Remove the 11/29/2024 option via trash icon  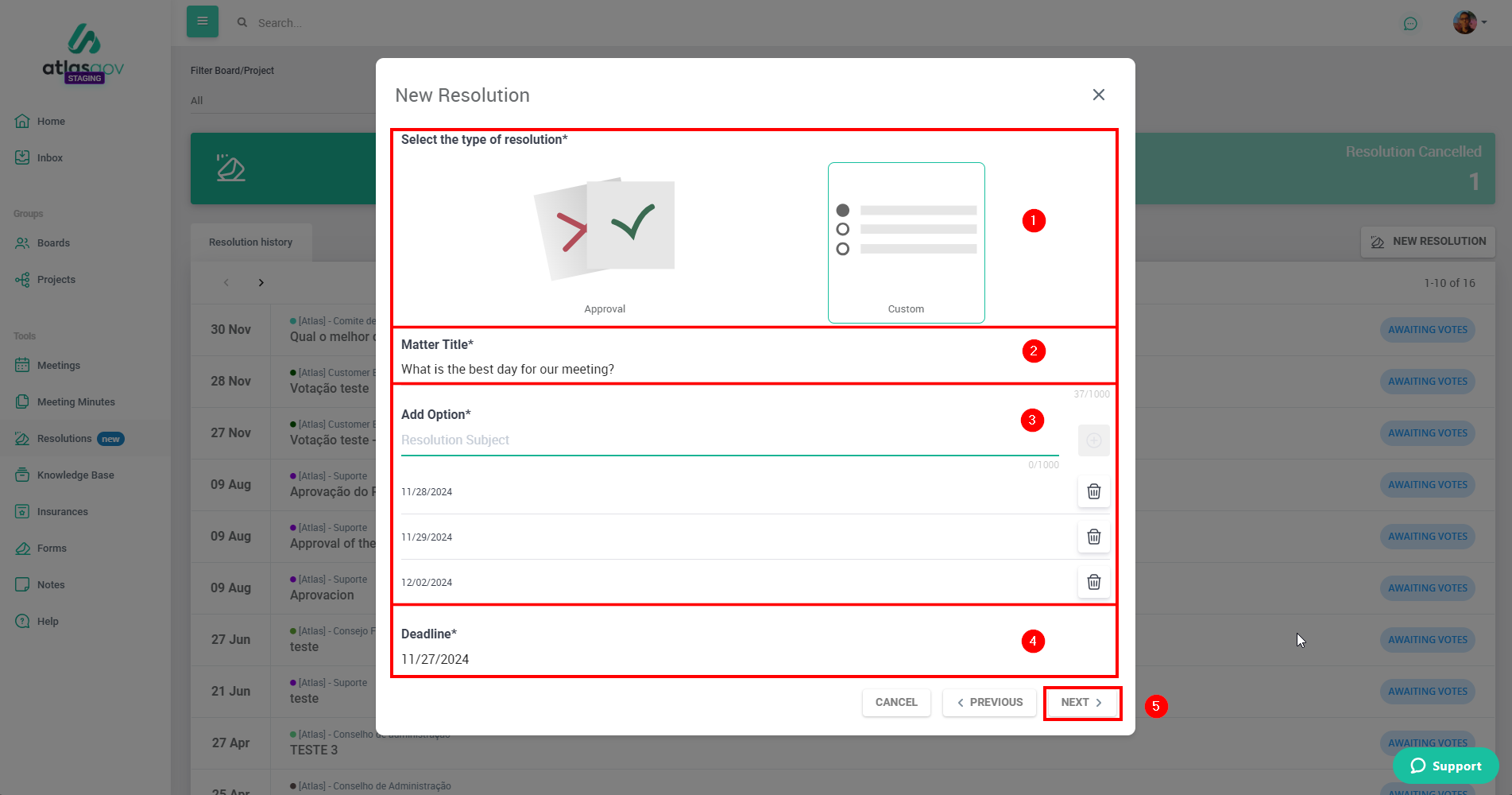[x=1093, y=537]
